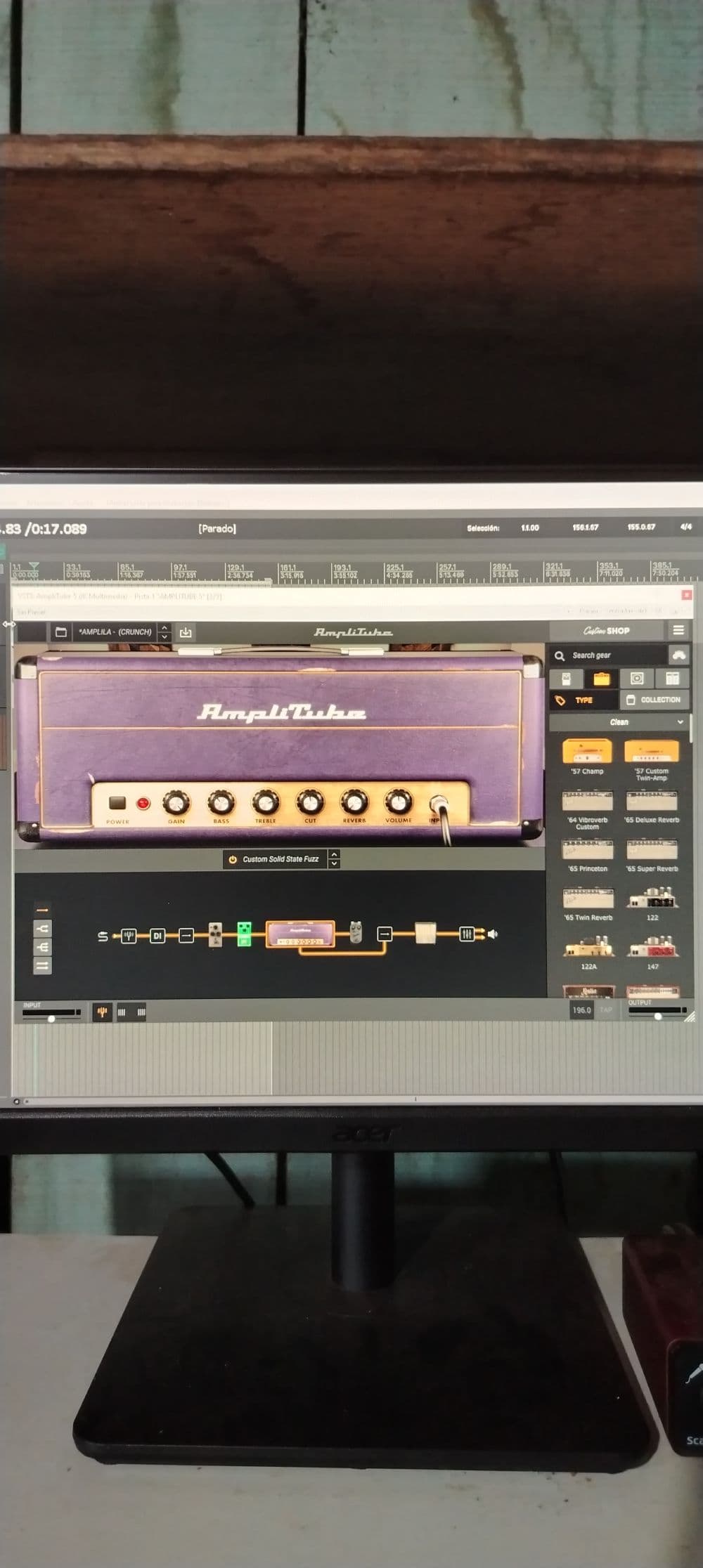Click the DI block in signal chain

(157, 936)
